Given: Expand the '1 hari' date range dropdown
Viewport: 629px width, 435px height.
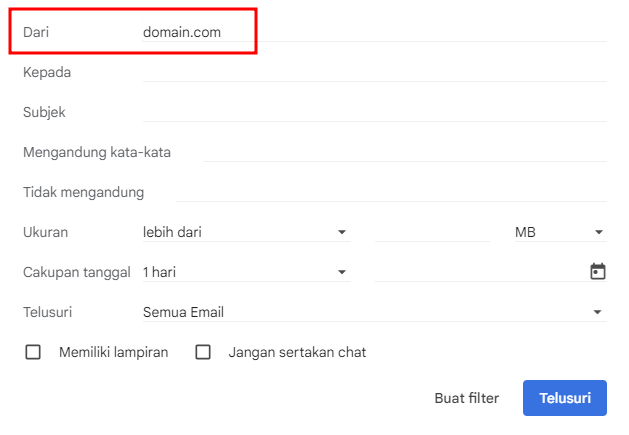Looking at the screenshot, I should point(245,272).
